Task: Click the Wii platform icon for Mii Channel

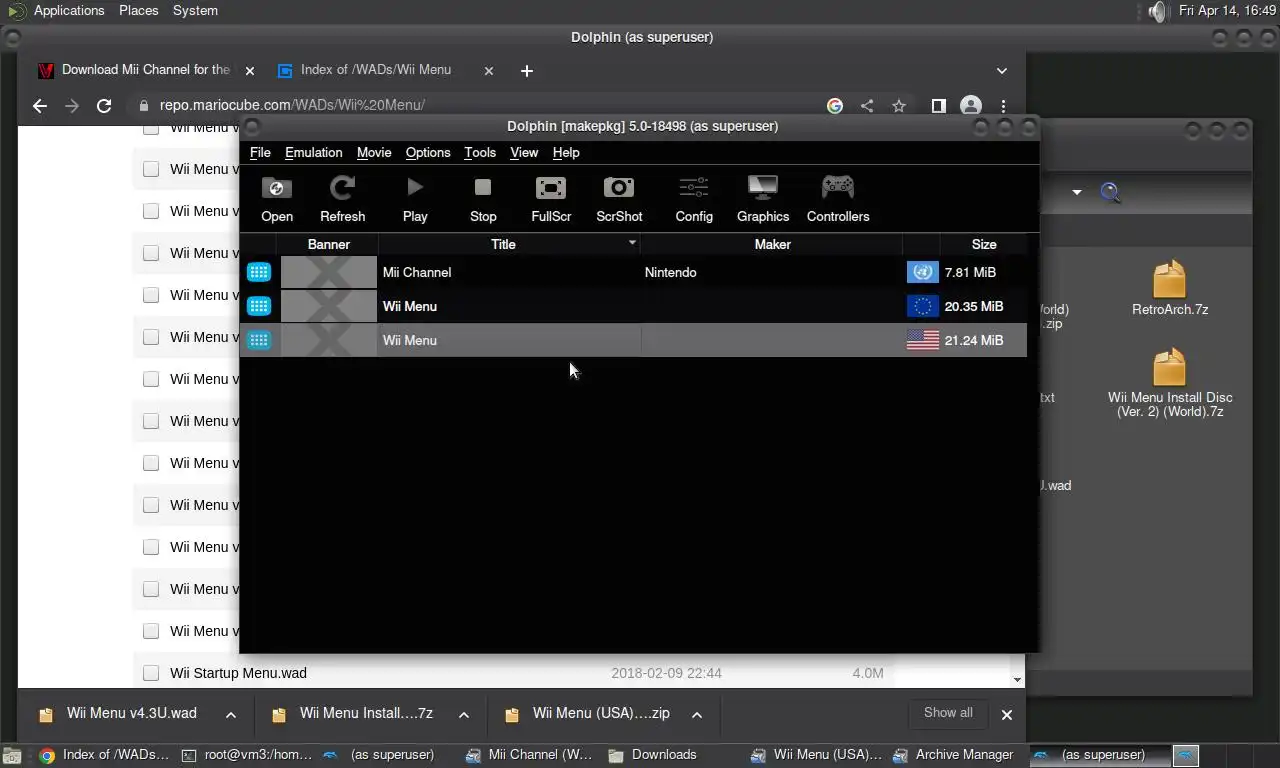Action: point(259,272)
